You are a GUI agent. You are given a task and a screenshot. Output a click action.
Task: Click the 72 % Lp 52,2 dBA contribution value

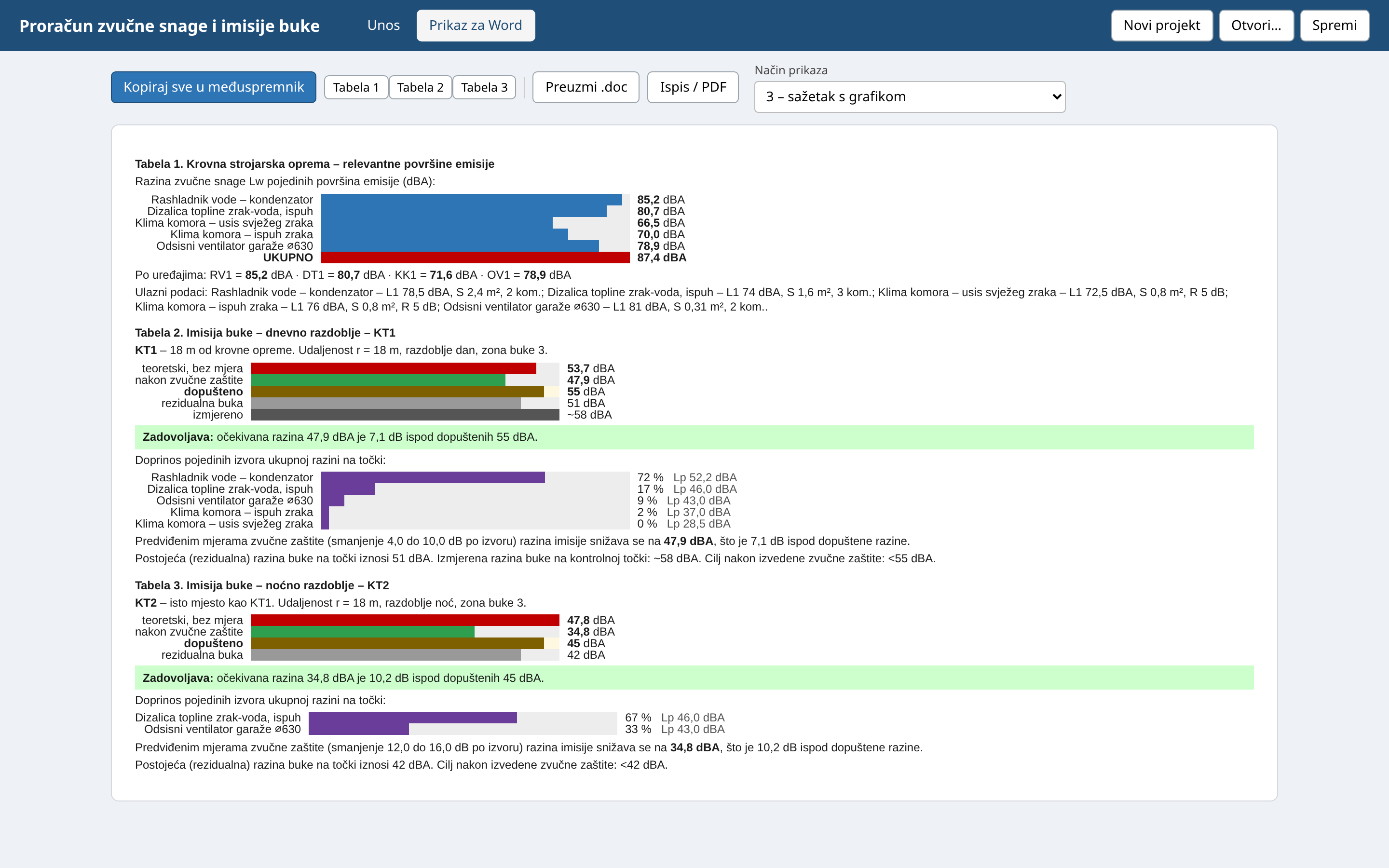(687, 477)
